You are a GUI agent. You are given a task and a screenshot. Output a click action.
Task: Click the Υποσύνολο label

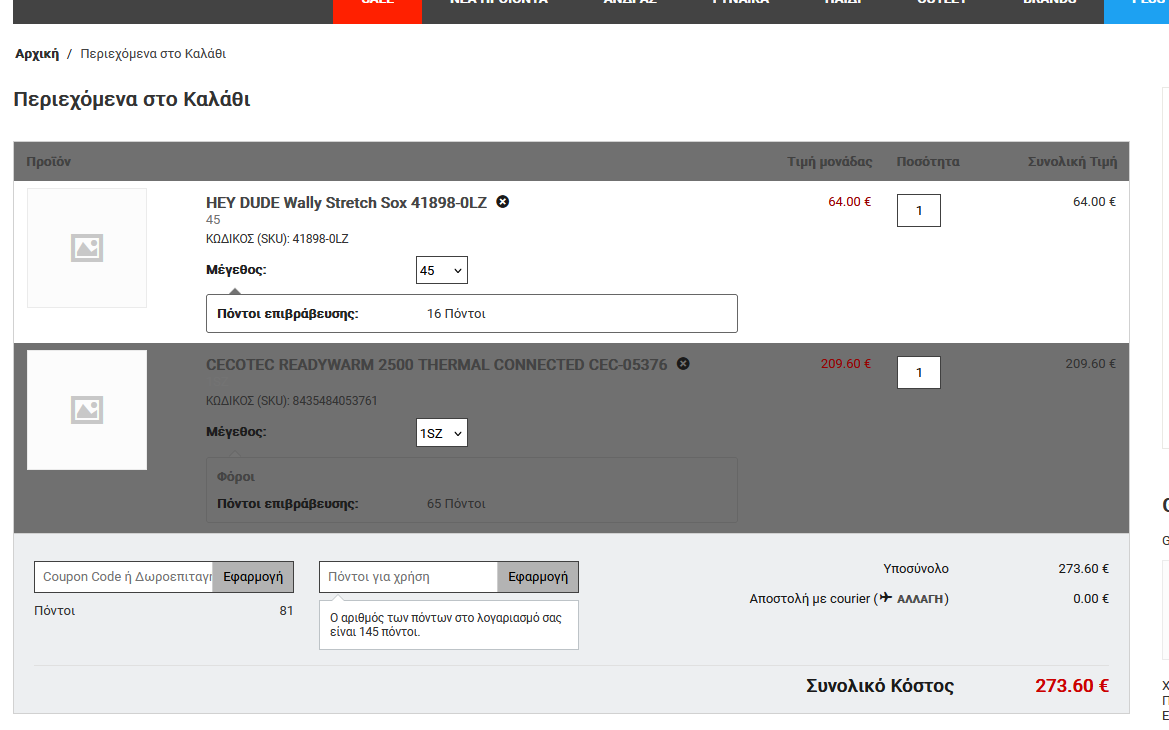click(x=916, y=568)
